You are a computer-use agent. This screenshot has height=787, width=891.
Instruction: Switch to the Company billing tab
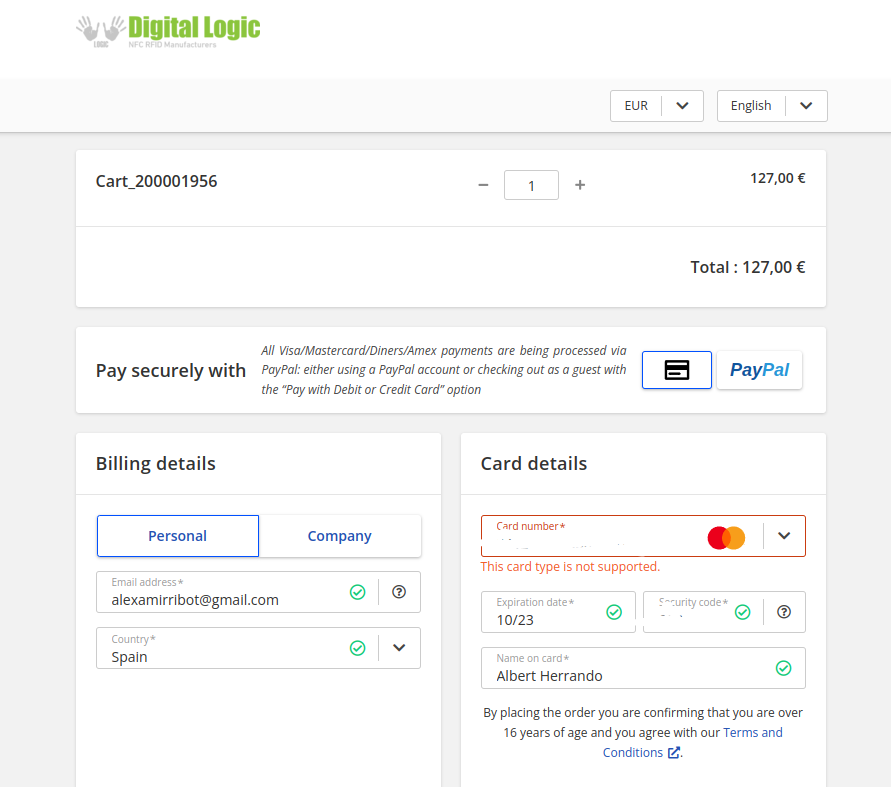click(340, 536)
